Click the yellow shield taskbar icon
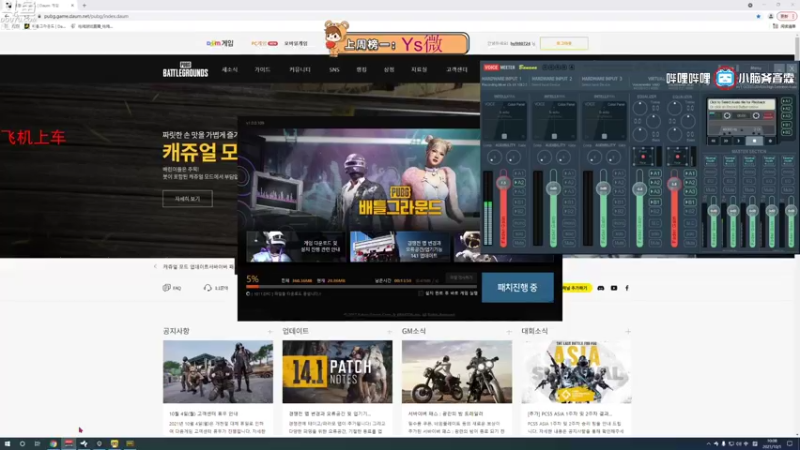Image resolution: width=800 pixels, height=450 pixels. pos(114,444)
